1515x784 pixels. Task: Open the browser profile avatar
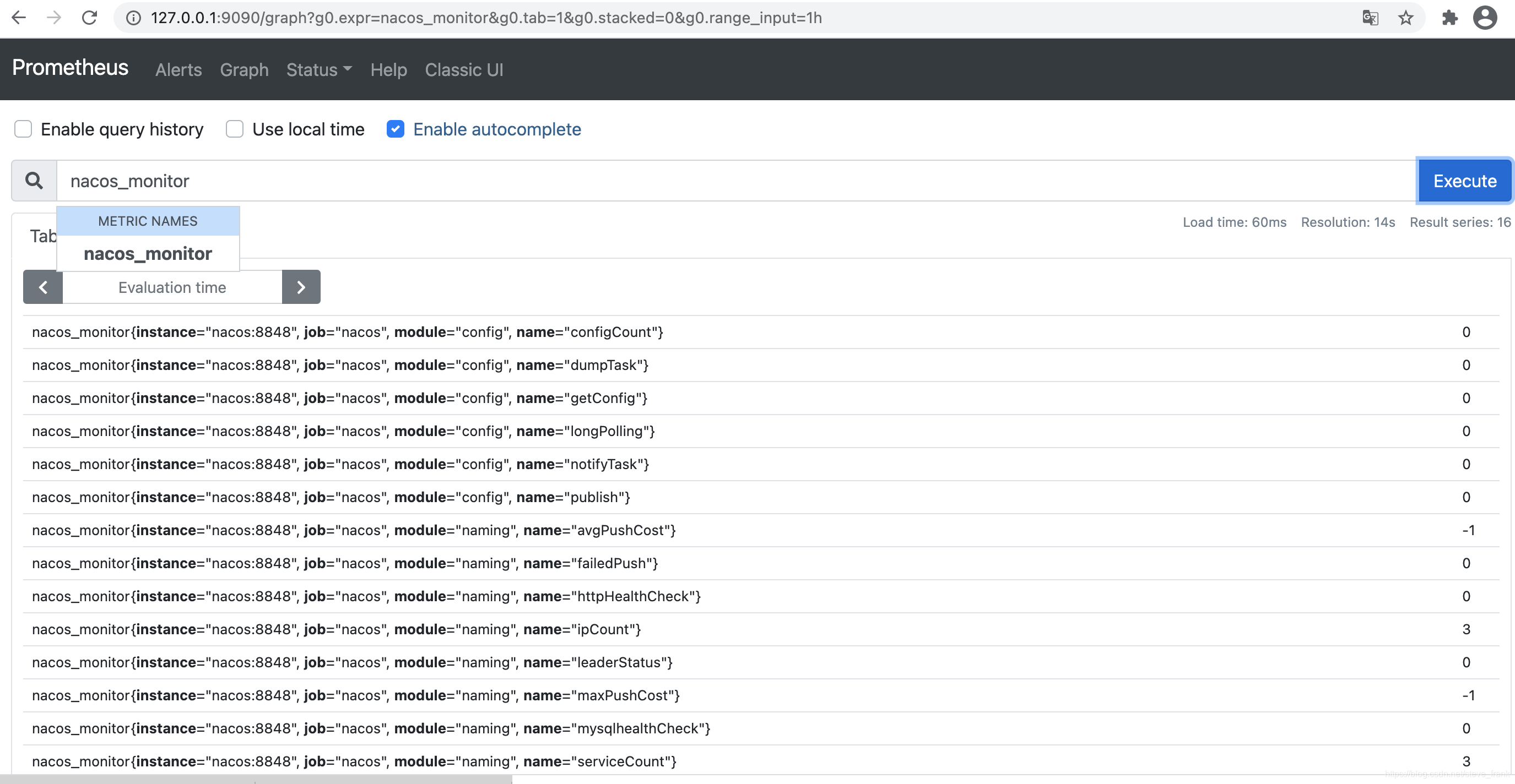[x=1484, y=18]
